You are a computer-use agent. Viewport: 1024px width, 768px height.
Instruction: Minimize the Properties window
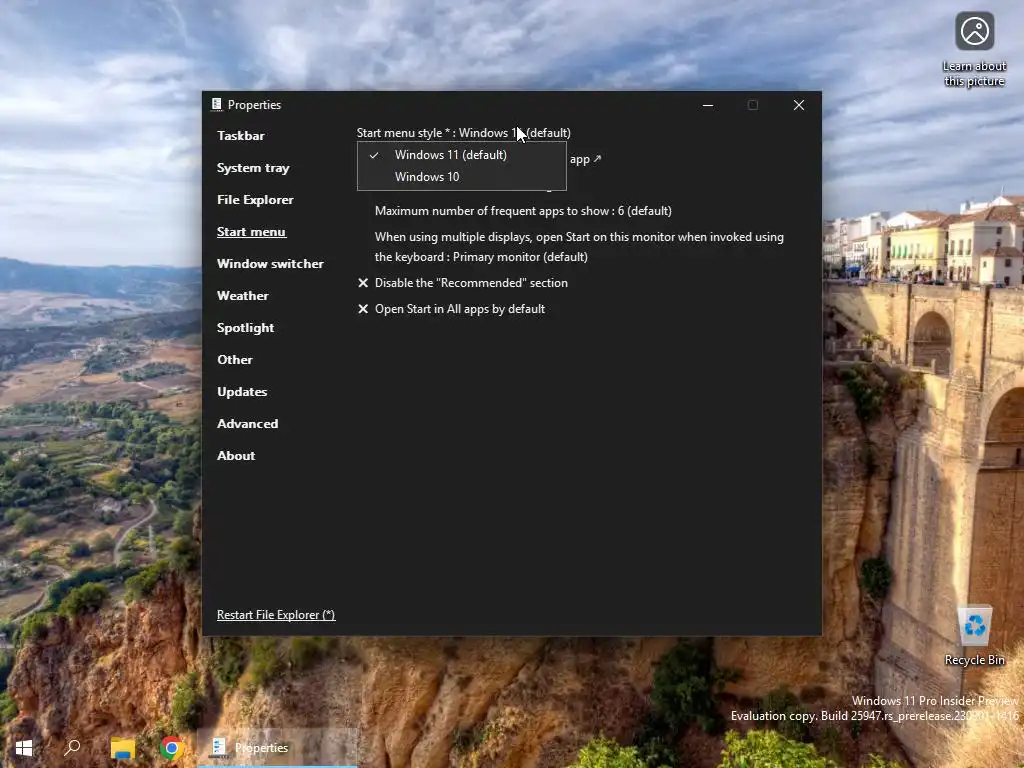[x=708, y=104]
